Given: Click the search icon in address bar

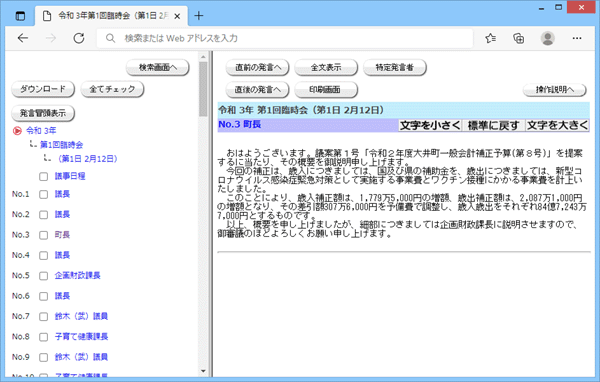Looking at the screenshot, I should [x=110, y=38].
